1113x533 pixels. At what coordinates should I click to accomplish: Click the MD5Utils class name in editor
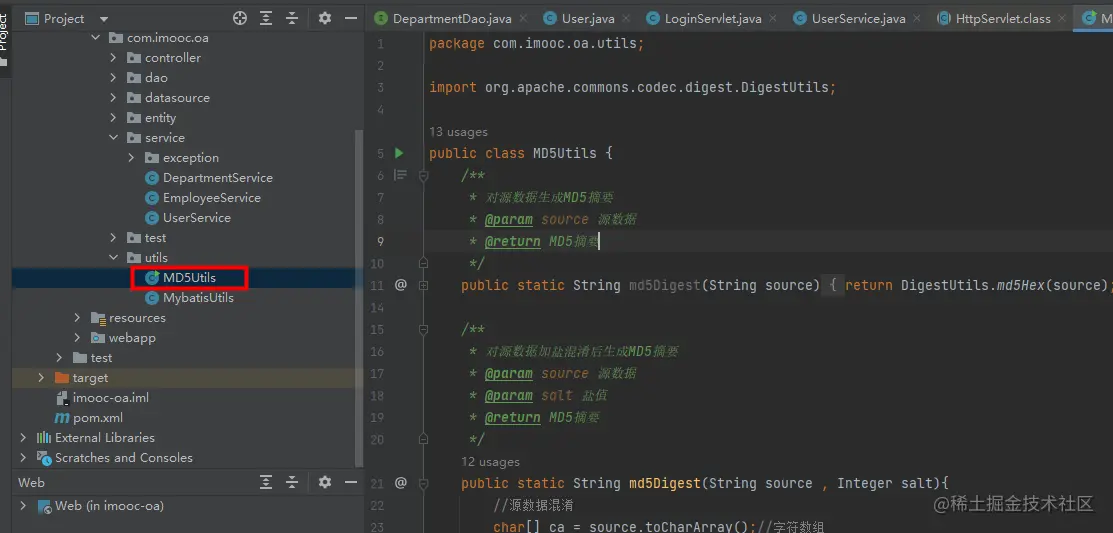click(x=564, y=153)
